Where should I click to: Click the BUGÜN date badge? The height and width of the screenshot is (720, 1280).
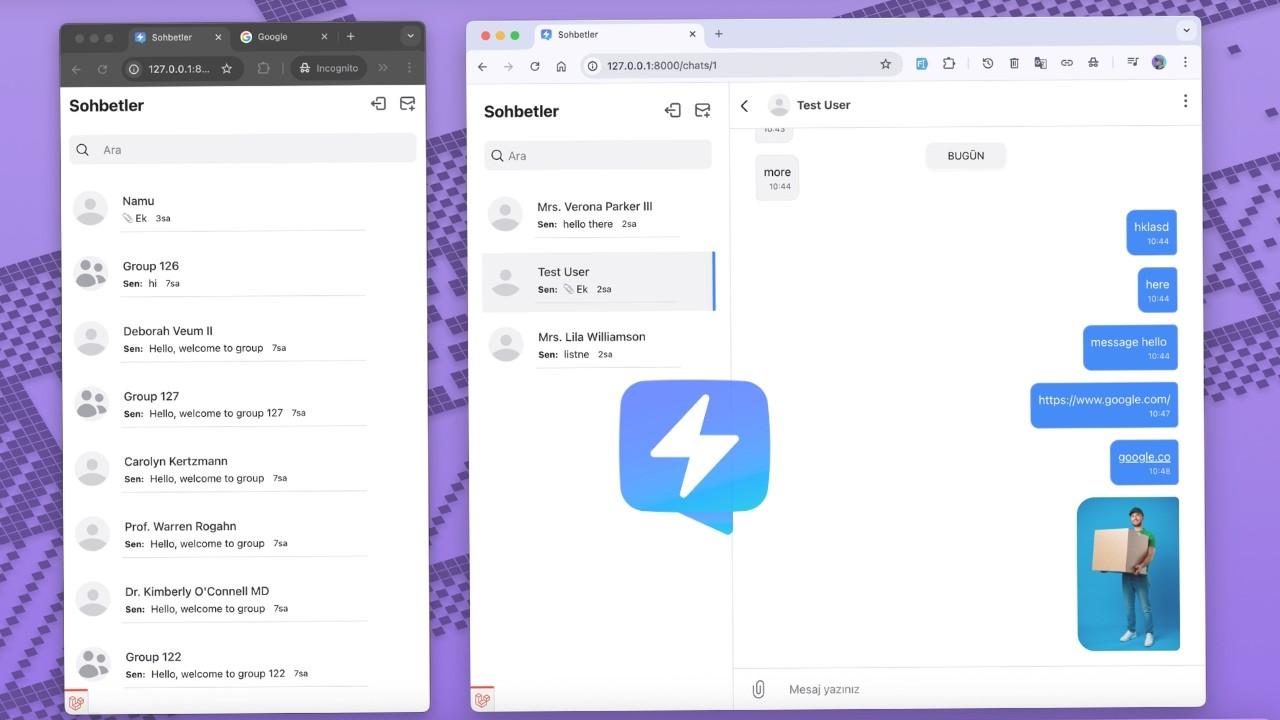coord(966,156)
